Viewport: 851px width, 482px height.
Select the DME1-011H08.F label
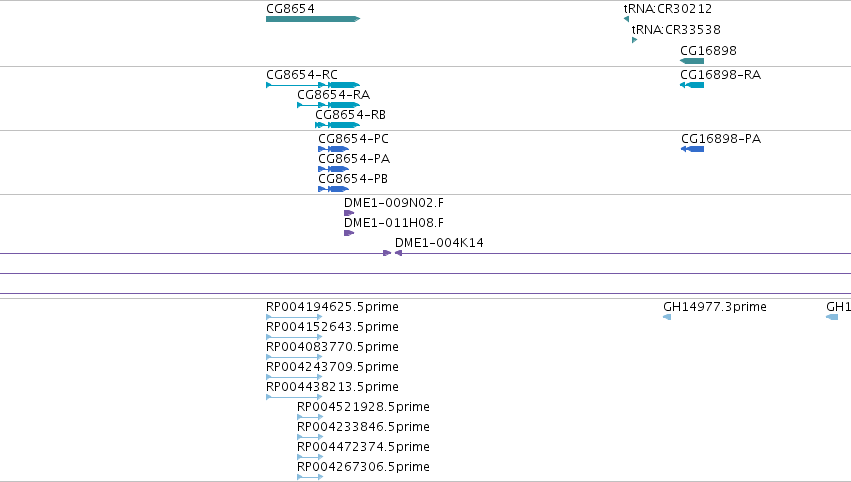393,223
